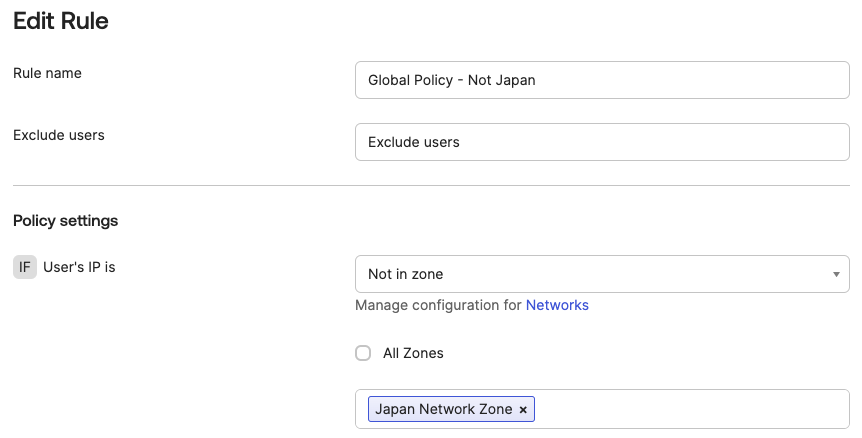The image size is (862, 438).
Task: Click the Global Policy - Not Japan text
Action: pyautogui.click(x=451, y=80)
